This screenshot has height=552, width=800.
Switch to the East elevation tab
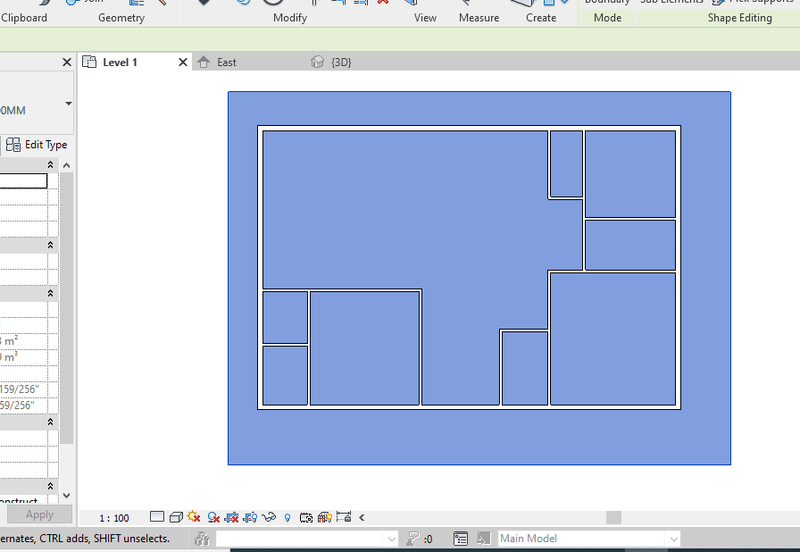[x=227, y=62]
